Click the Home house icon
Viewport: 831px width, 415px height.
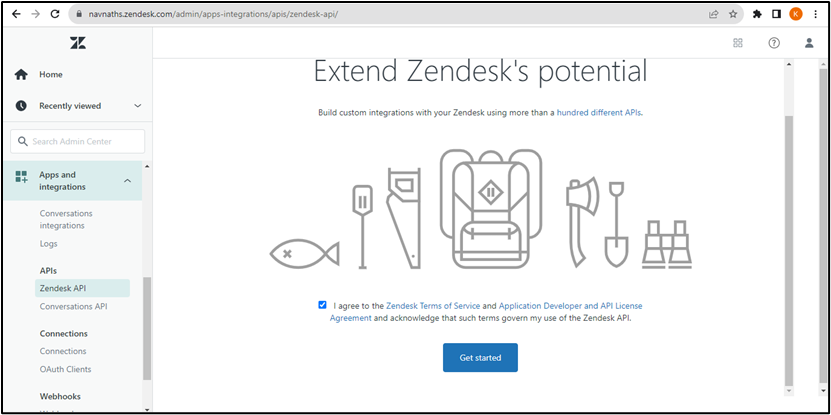point(21,74)
